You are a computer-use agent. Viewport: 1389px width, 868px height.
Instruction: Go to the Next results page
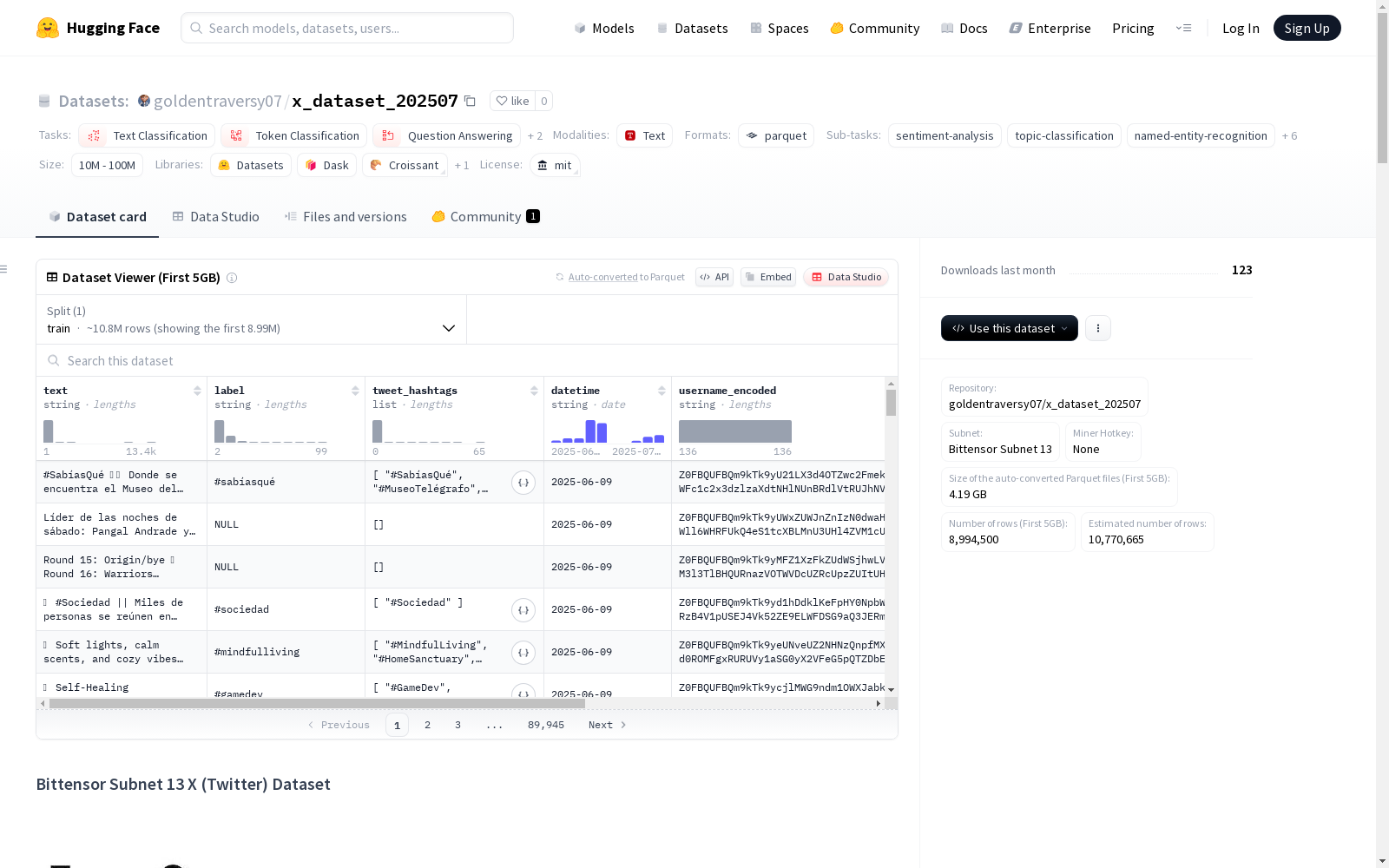pyautogui.click(x=607, y=725)
